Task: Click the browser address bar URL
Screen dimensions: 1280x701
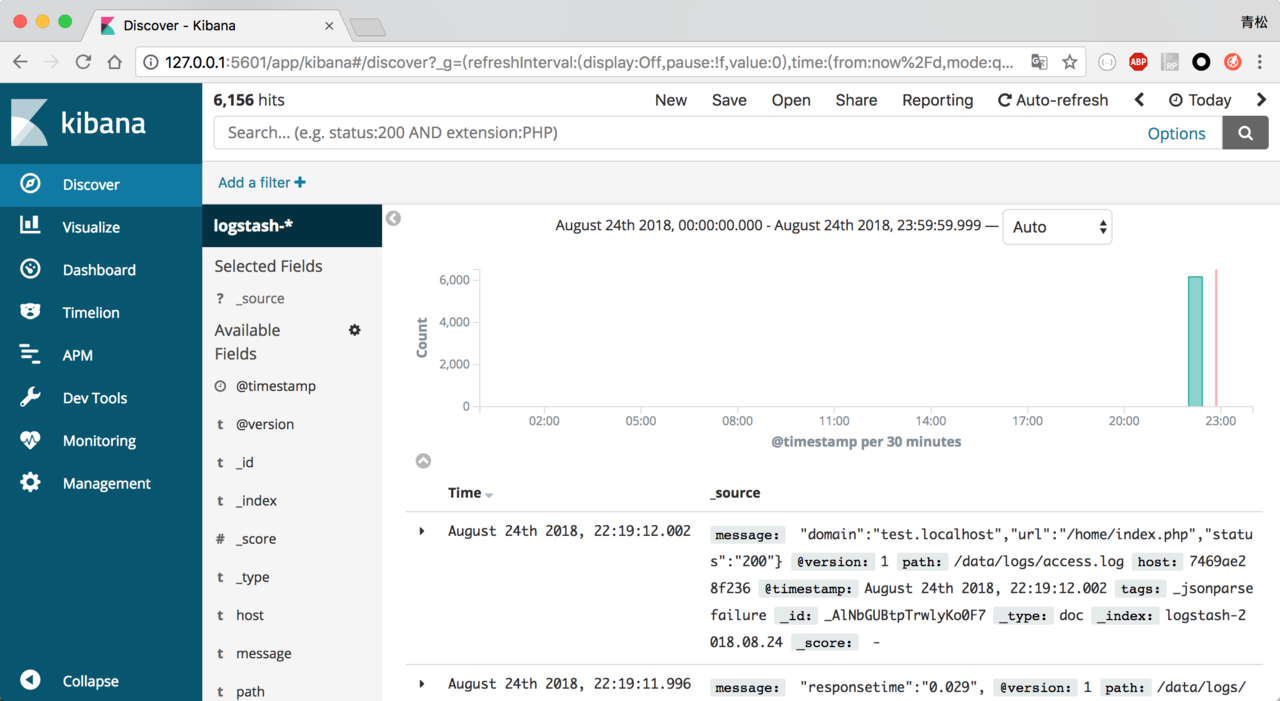Action: [x=589, y=62]
